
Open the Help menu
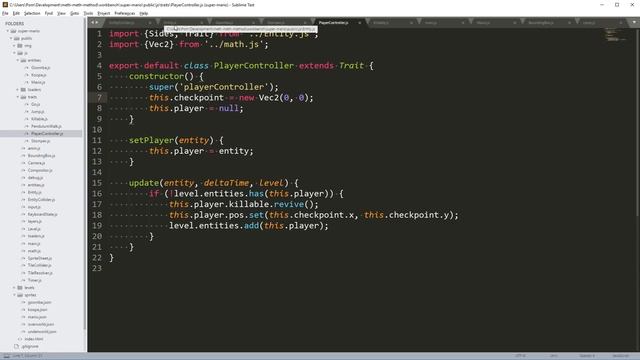[144, 13]
